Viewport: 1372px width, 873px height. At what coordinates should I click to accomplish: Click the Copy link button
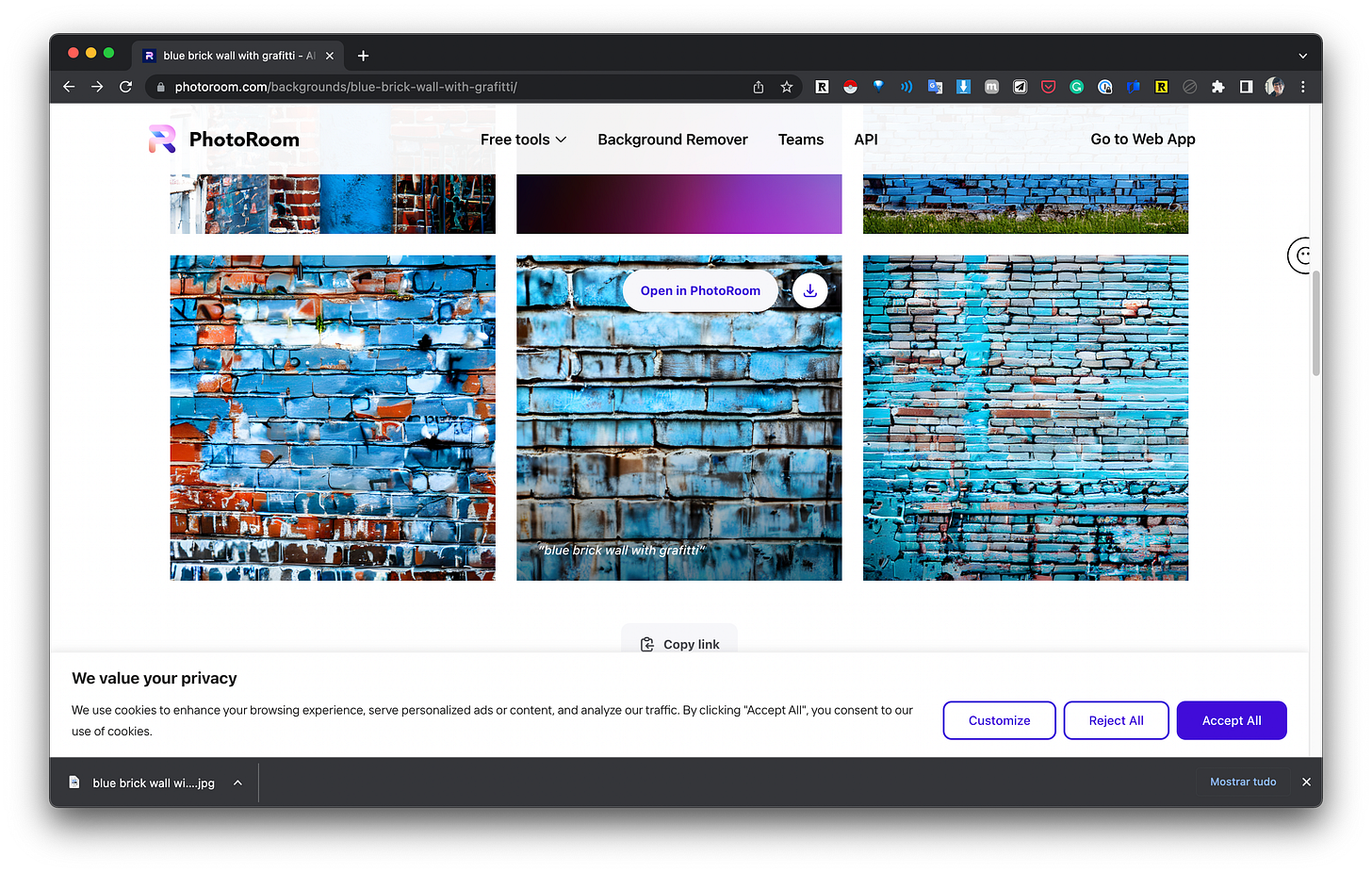pos(679,644)
